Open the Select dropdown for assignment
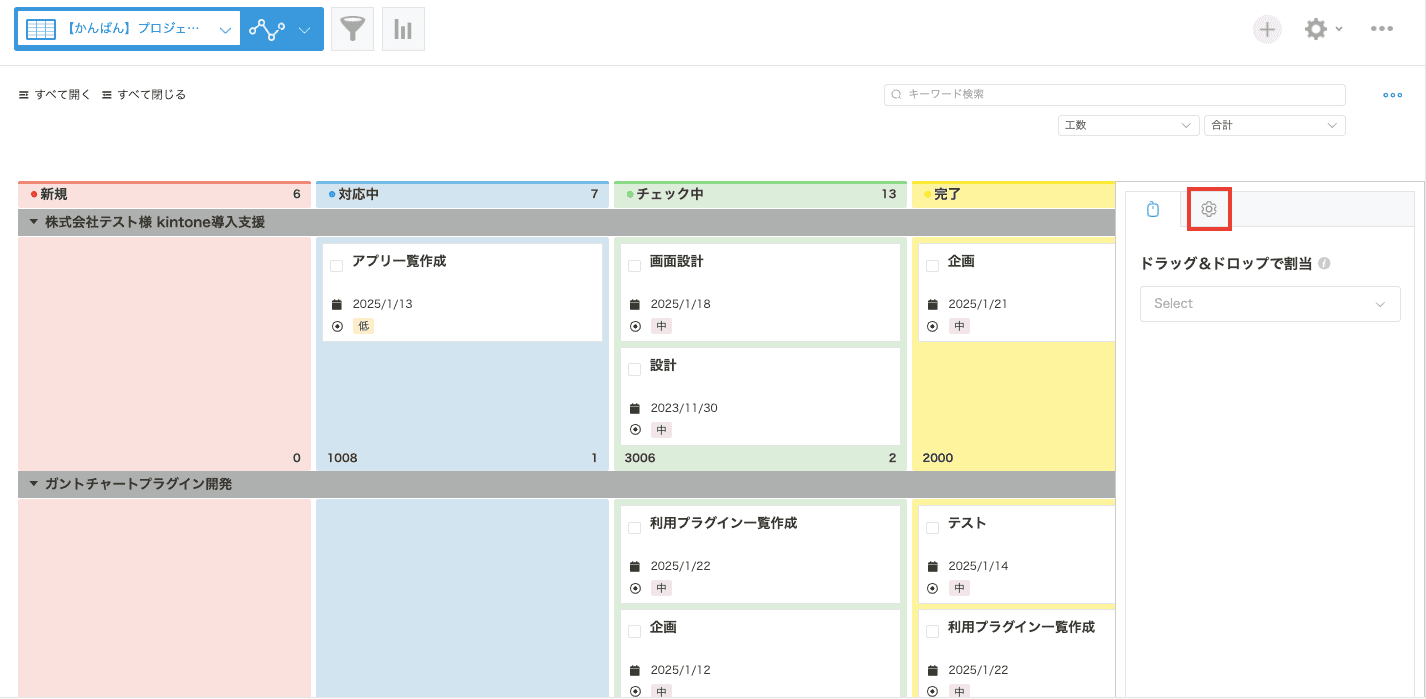 pyautogui.click(x=1270, y=303)
